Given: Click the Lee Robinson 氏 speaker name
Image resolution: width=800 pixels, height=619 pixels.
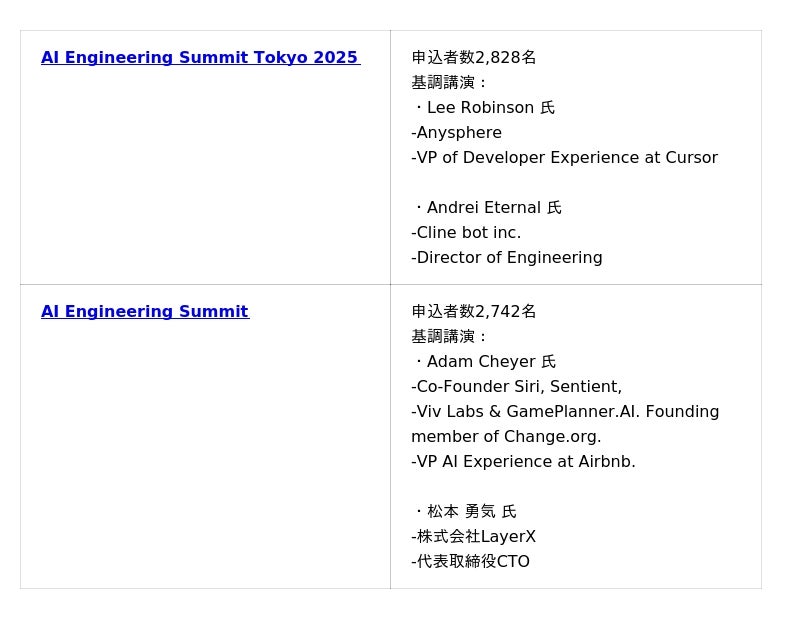Looking at the screenshot, I should 488,108.
